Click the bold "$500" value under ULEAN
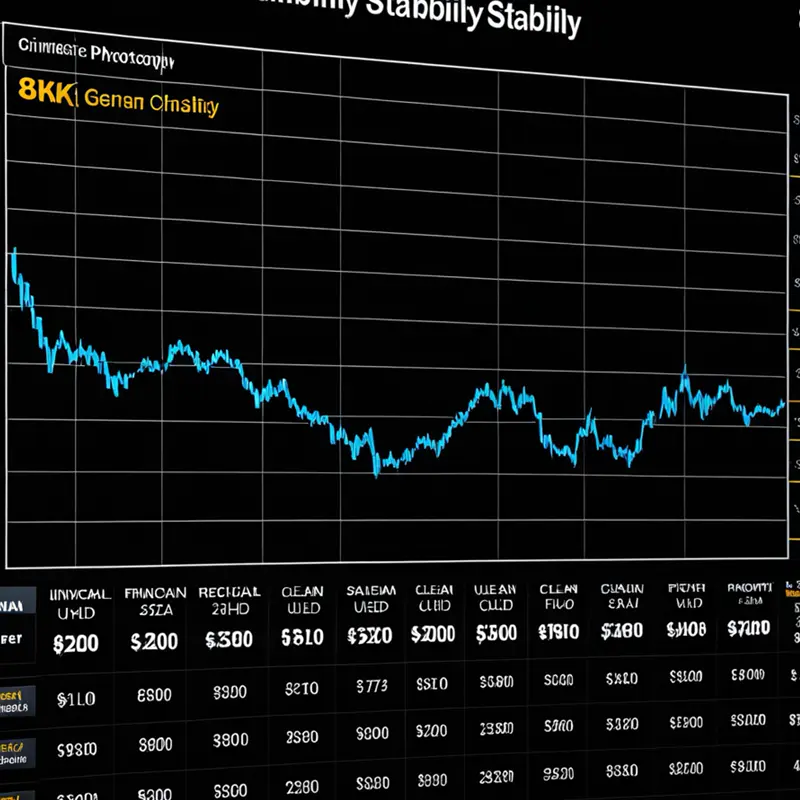800x800 pixels. pyautogui.click(x=496, y=633)
